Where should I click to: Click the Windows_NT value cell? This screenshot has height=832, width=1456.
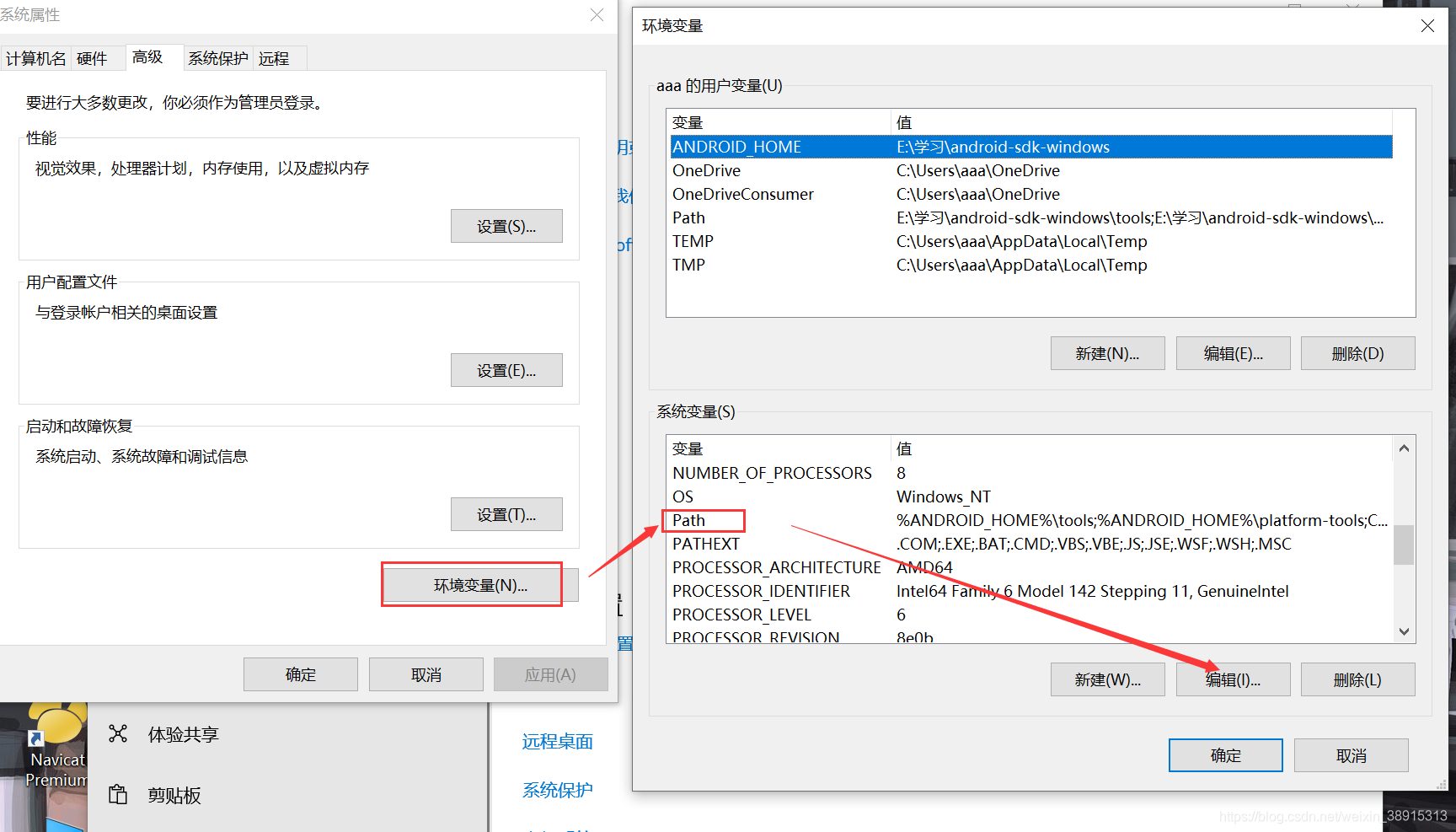point(943,497)
